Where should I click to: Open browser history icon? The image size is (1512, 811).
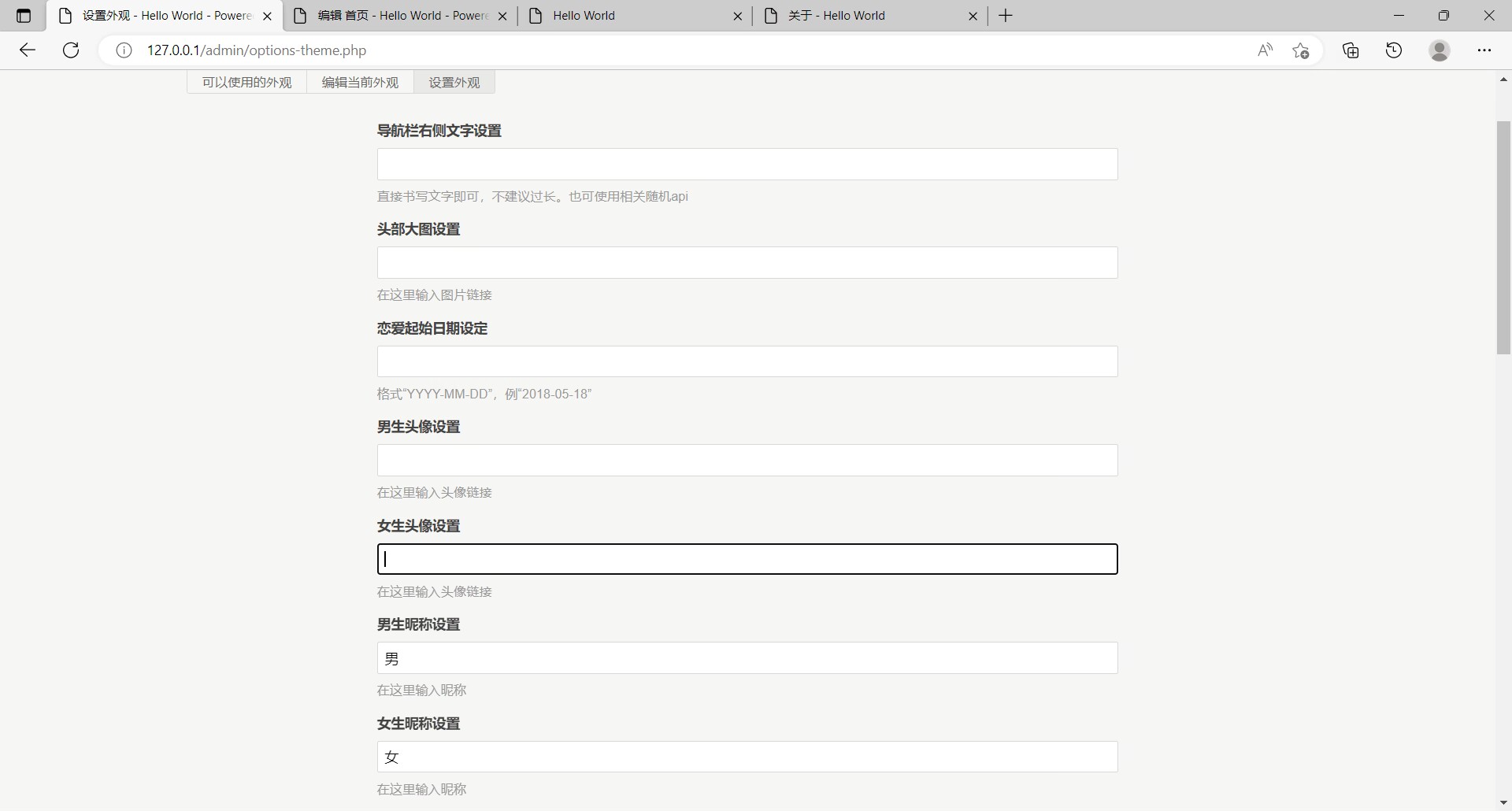1394,50
